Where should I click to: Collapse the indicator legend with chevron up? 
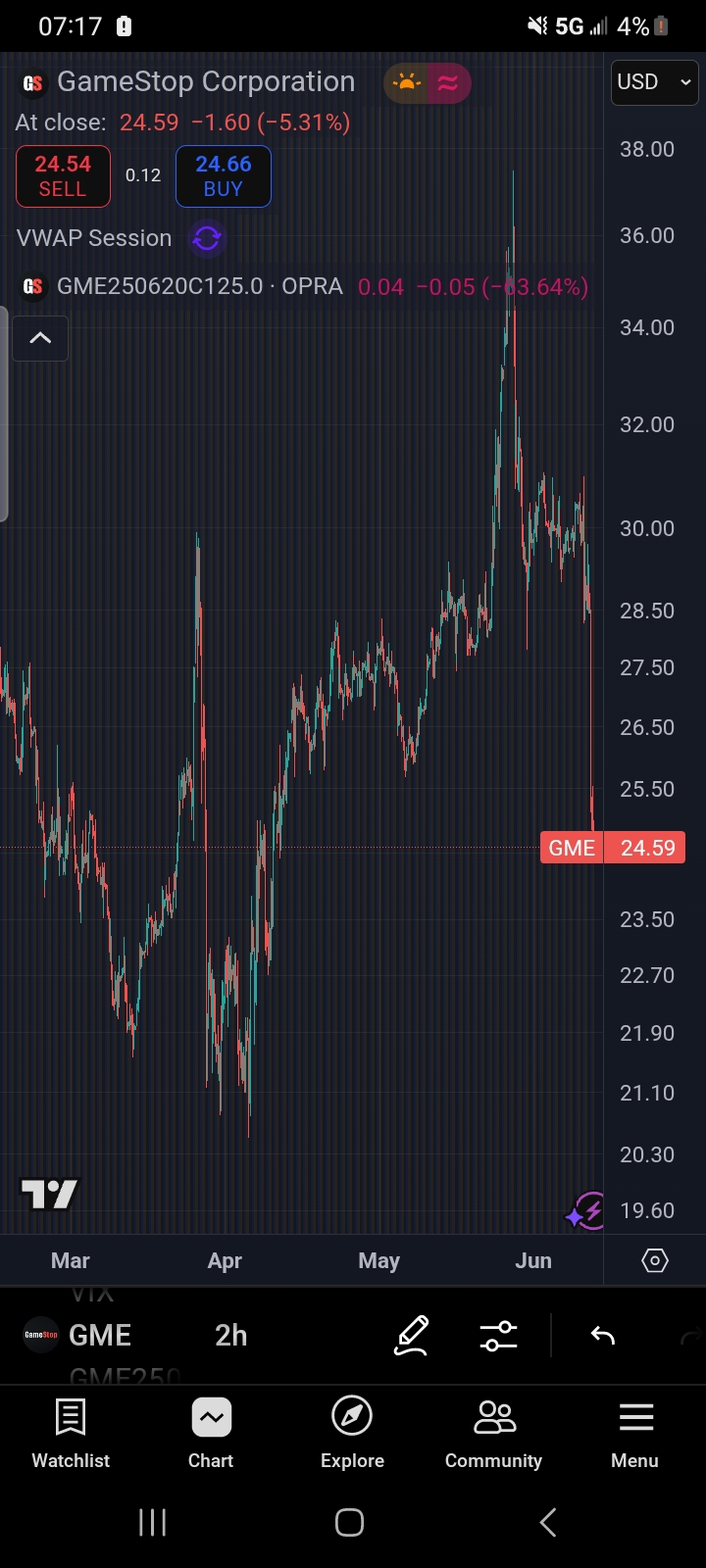[x=40, y=338]
